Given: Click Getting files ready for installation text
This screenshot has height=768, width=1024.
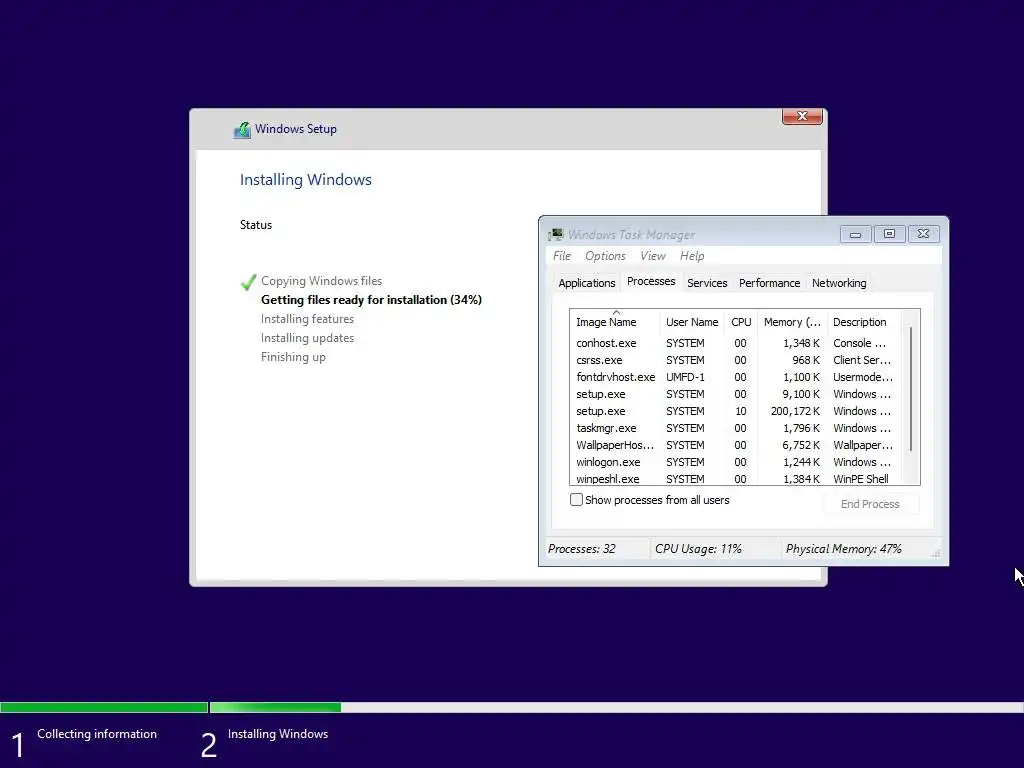Looking at the screenshot, I should (x=371, y=300).
